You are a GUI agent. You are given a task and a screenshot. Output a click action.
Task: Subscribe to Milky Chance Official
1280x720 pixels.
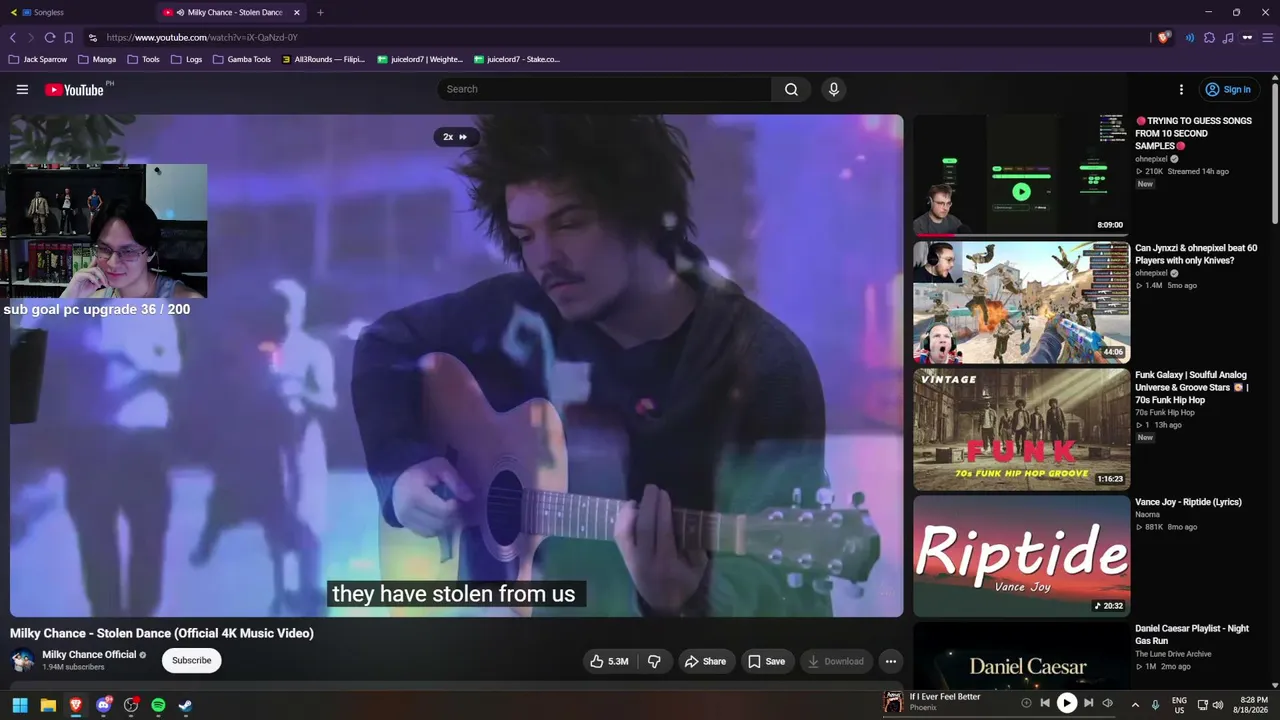[x=191, y=660]
